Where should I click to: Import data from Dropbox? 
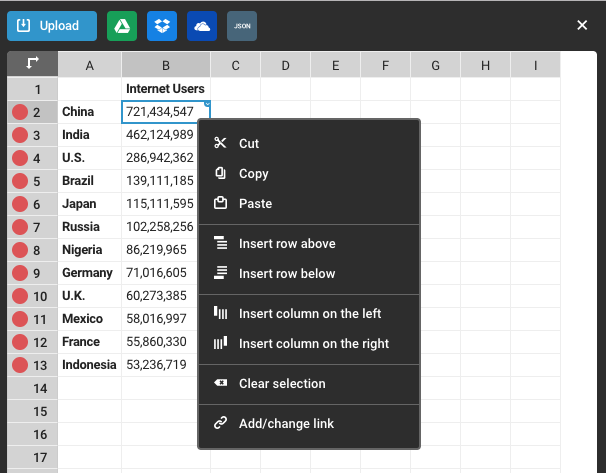162,26
